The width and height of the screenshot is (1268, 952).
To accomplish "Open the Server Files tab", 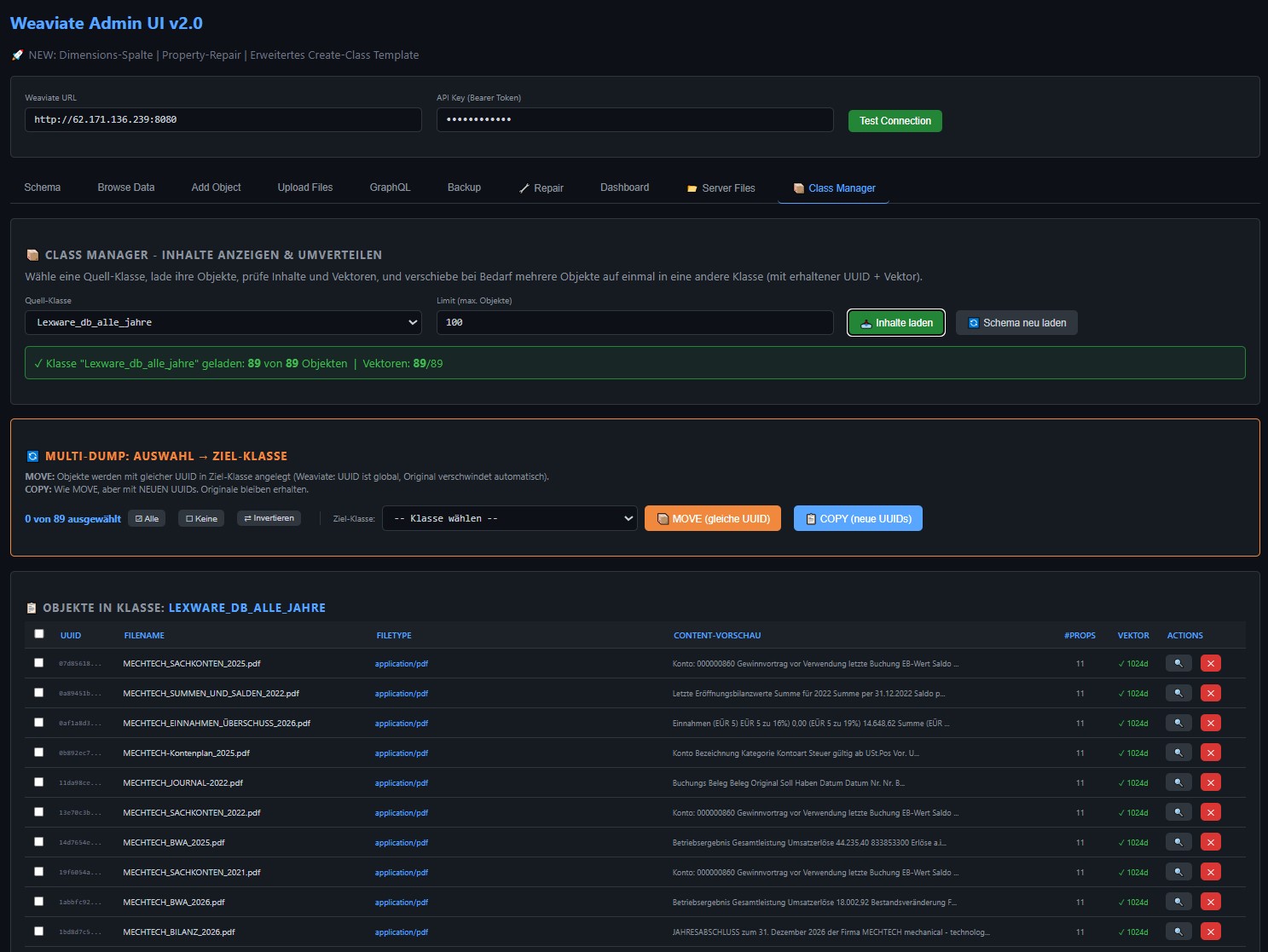I will point(721,188).
